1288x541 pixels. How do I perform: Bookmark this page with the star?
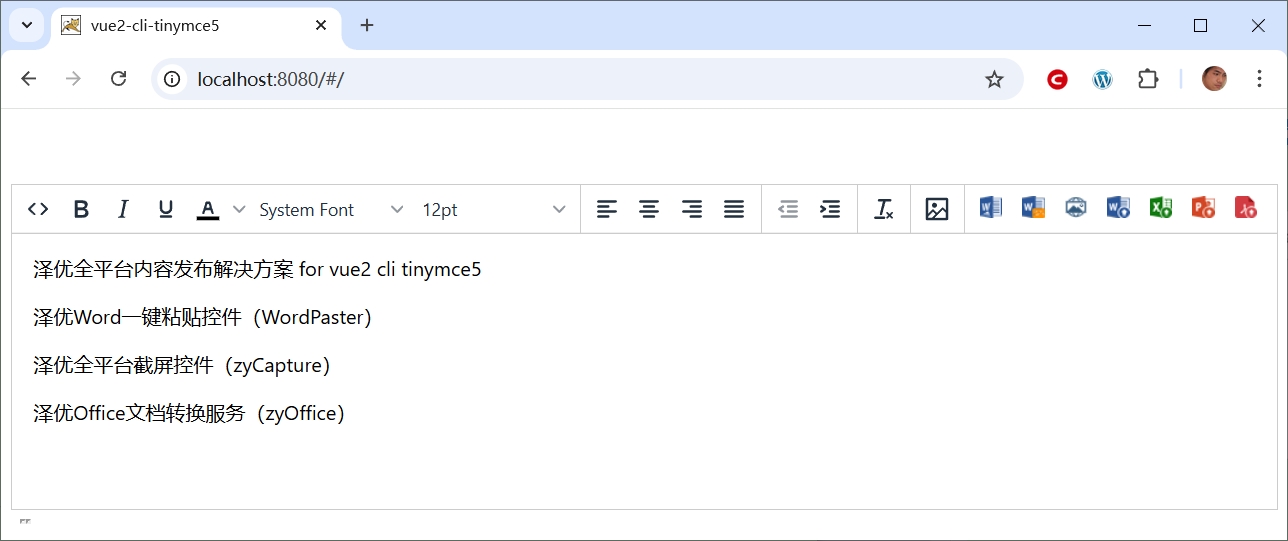[994, 79]
